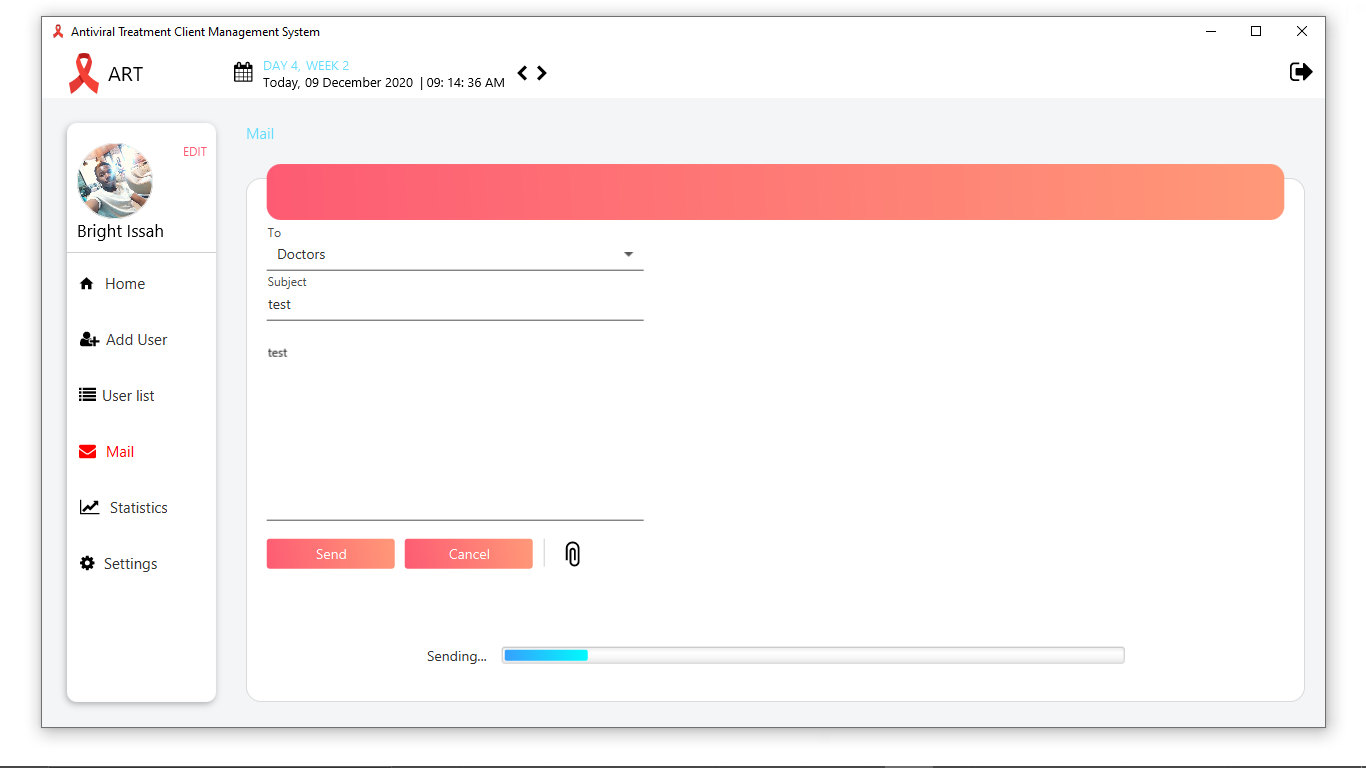Open the Home section icon

pyautogui.click(x=87, y=283)
